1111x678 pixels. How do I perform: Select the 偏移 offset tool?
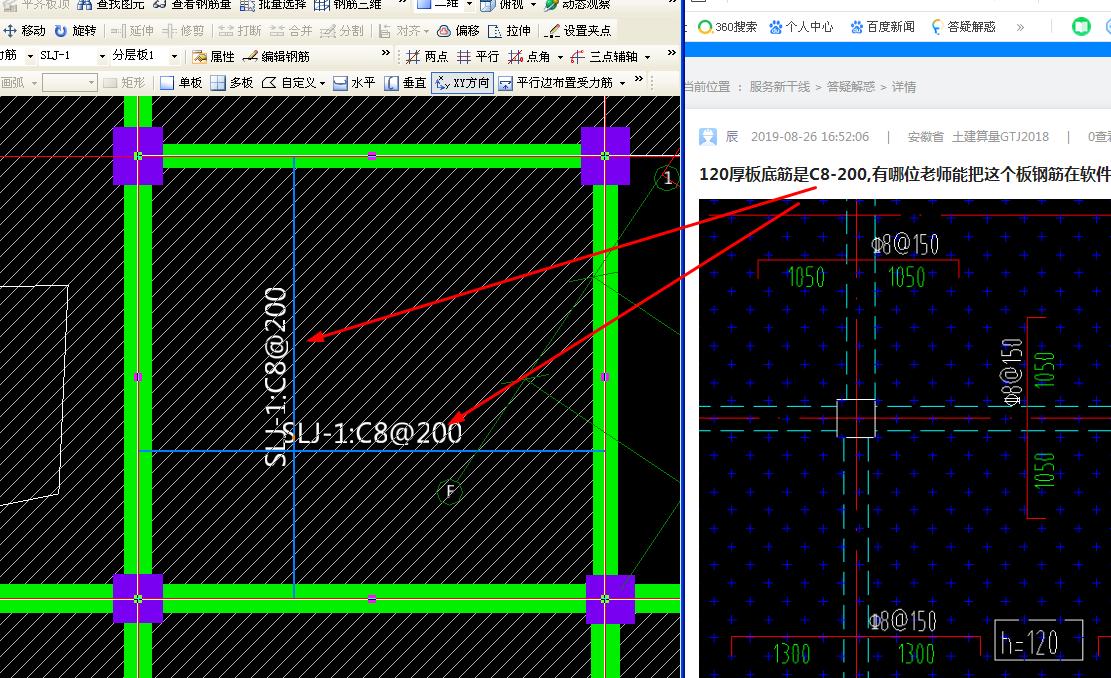pos(458,30)
